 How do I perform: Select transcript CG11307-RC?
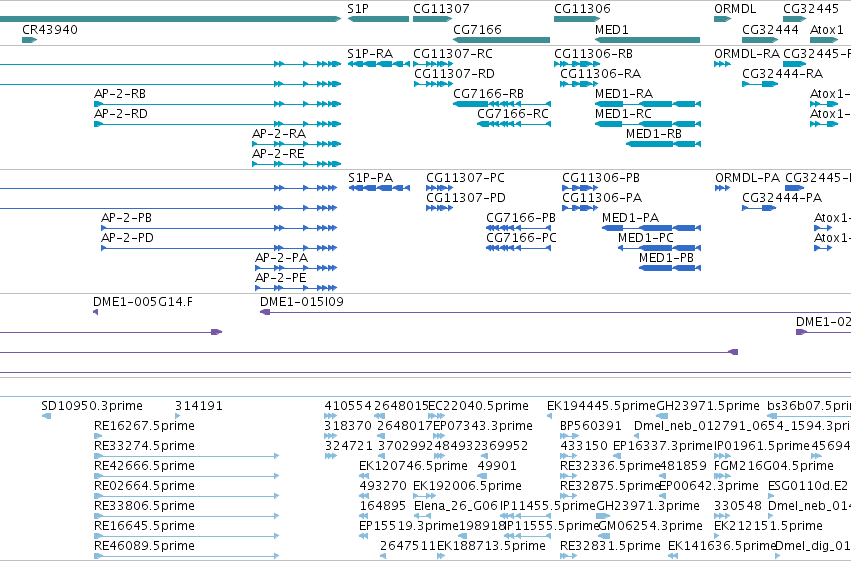click(x=433, y=64)
